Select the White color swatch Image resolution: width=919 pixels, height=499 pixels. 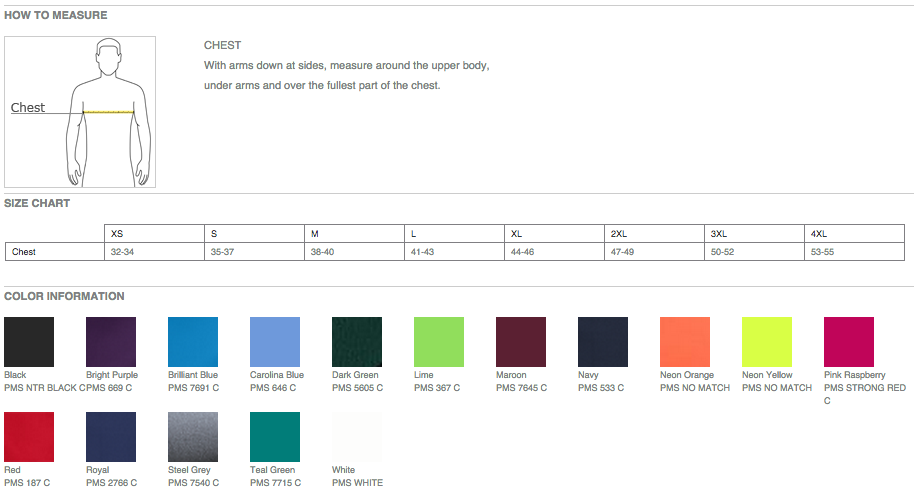(357, 437)
